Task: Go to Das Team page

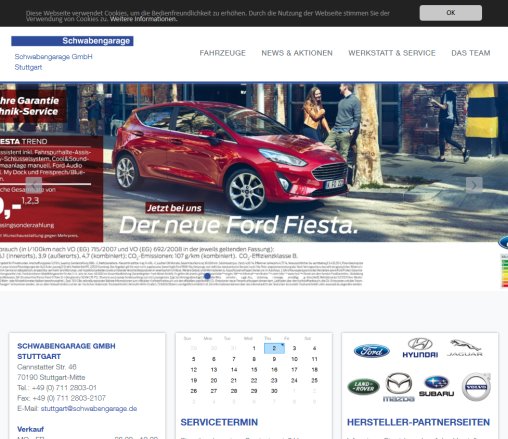Action: tap(471, 53)
